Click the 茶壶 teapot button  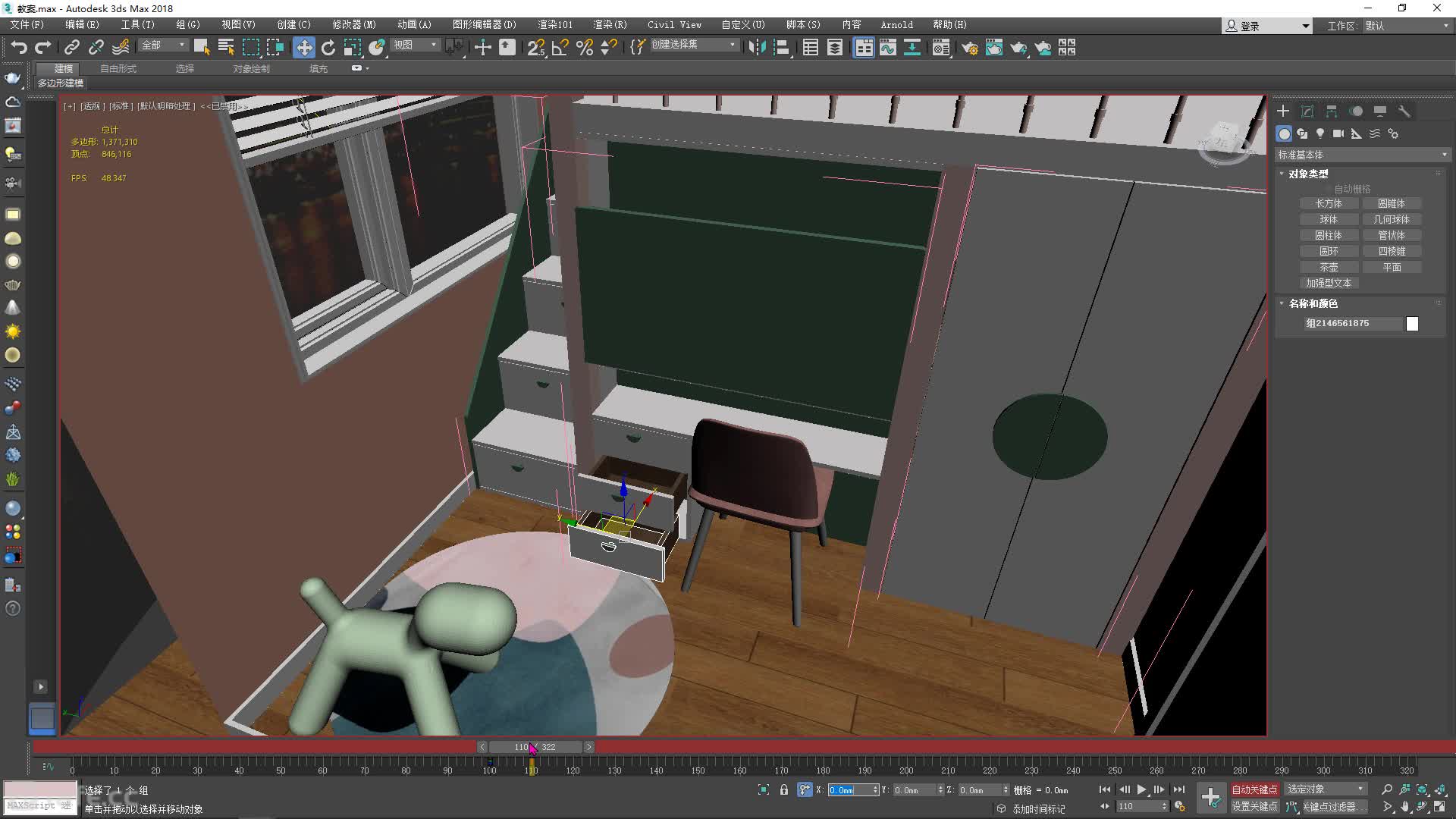[1329, 267]
